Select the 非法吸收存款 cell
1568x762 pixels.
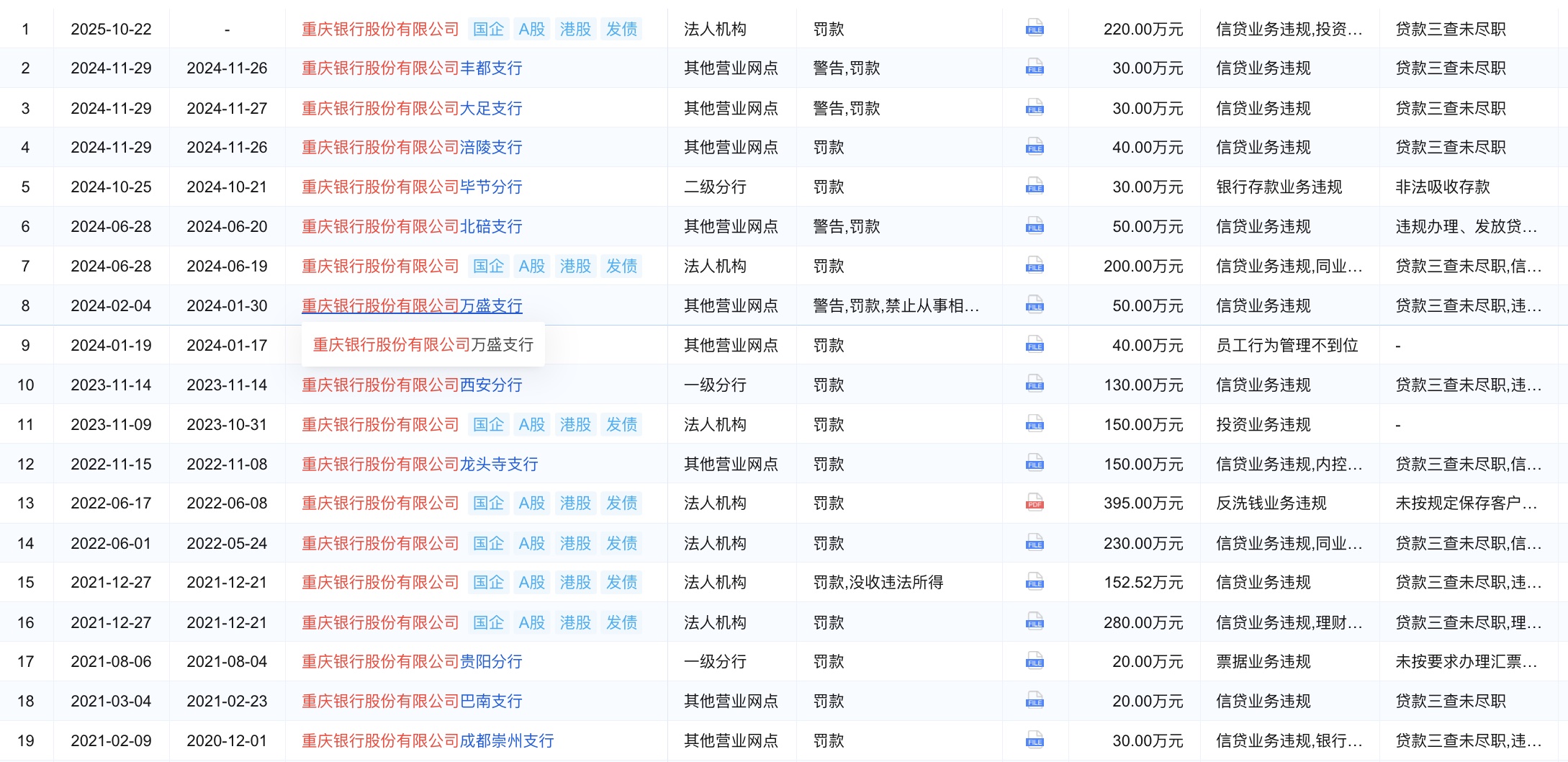pyautogui.click(x=1443, y=187)
